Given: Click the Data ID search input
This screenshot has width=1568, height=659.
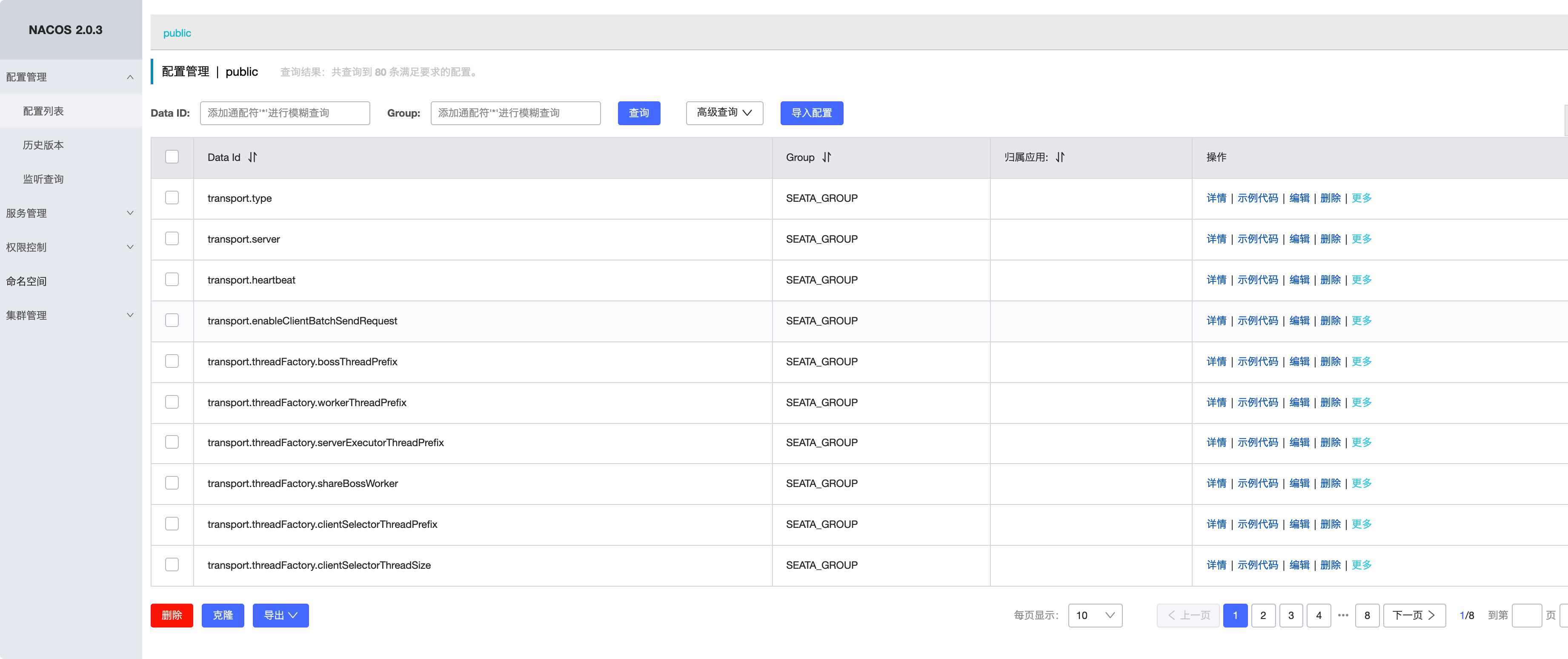Looking at the screenshot, I should (284, 113).
